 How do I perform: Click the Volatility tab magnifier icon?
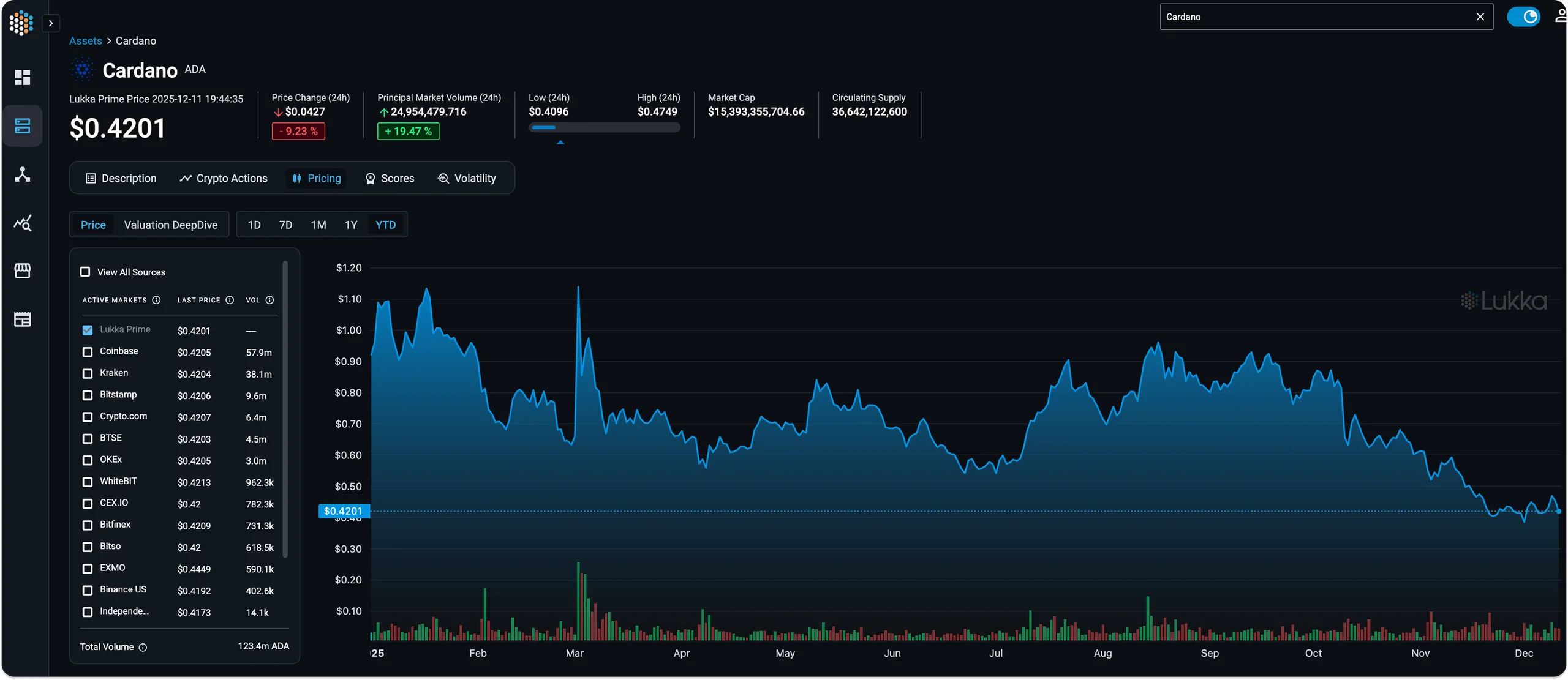point(443,178)
